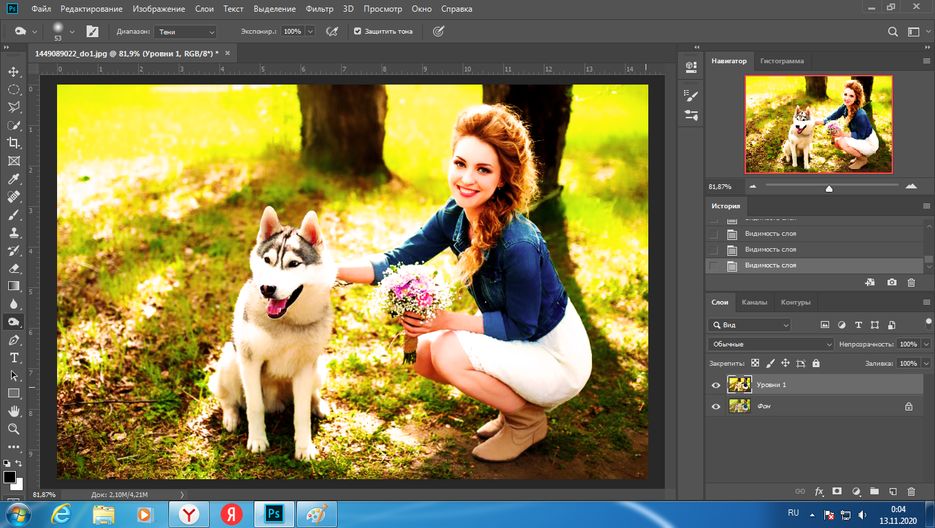Hide the Фон layer eye icon
The height and width of the screenshot is (528, 935).
click(716, 407)
